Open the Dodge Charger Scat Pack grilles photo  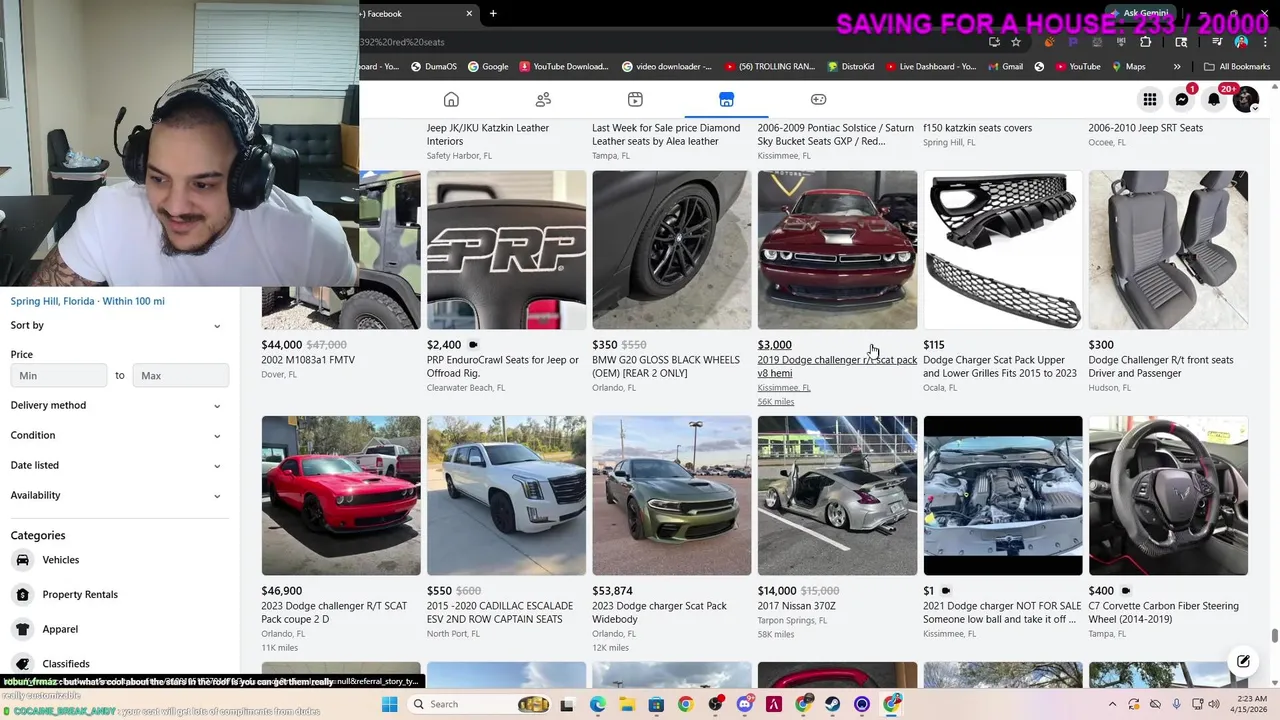(1002, 250)
